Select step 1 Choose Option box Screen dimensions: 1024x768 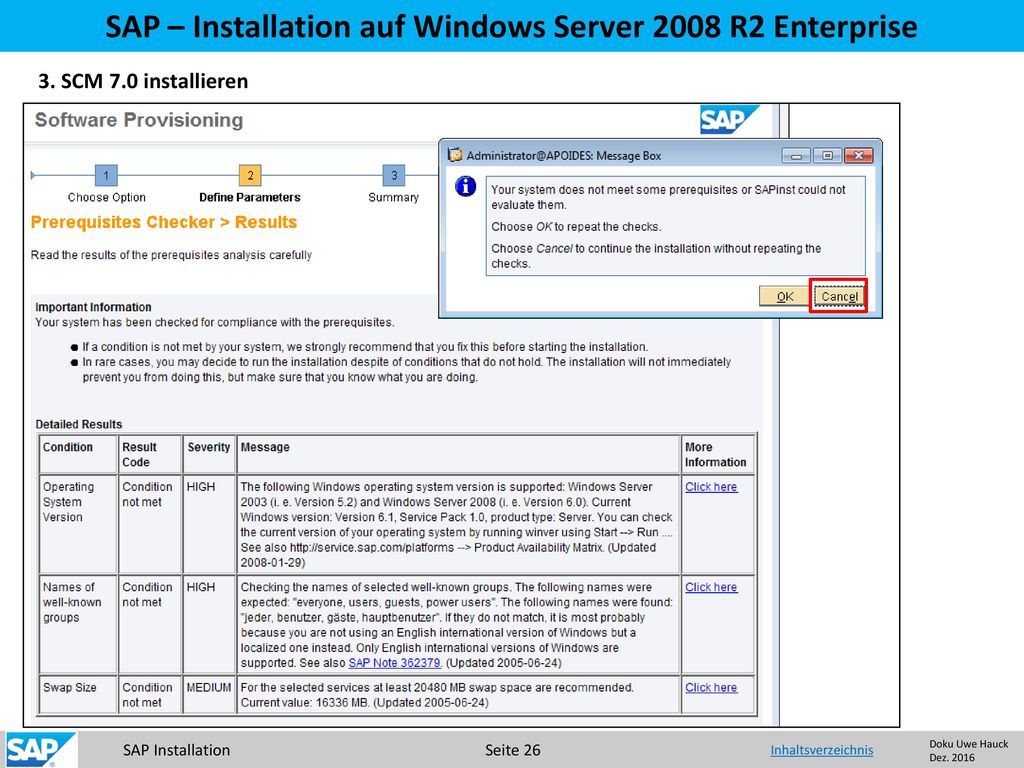(x=106, y=175)
